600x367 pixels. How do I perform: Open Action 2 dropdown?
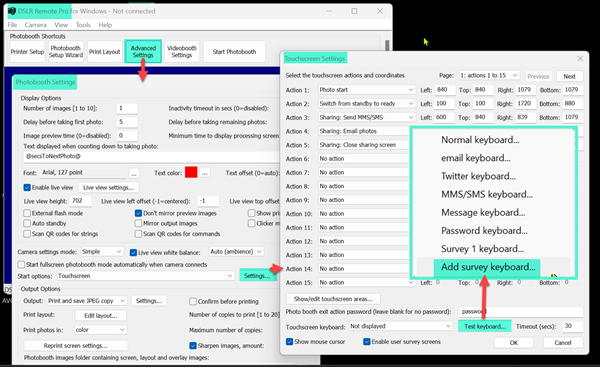pos(367,104)
